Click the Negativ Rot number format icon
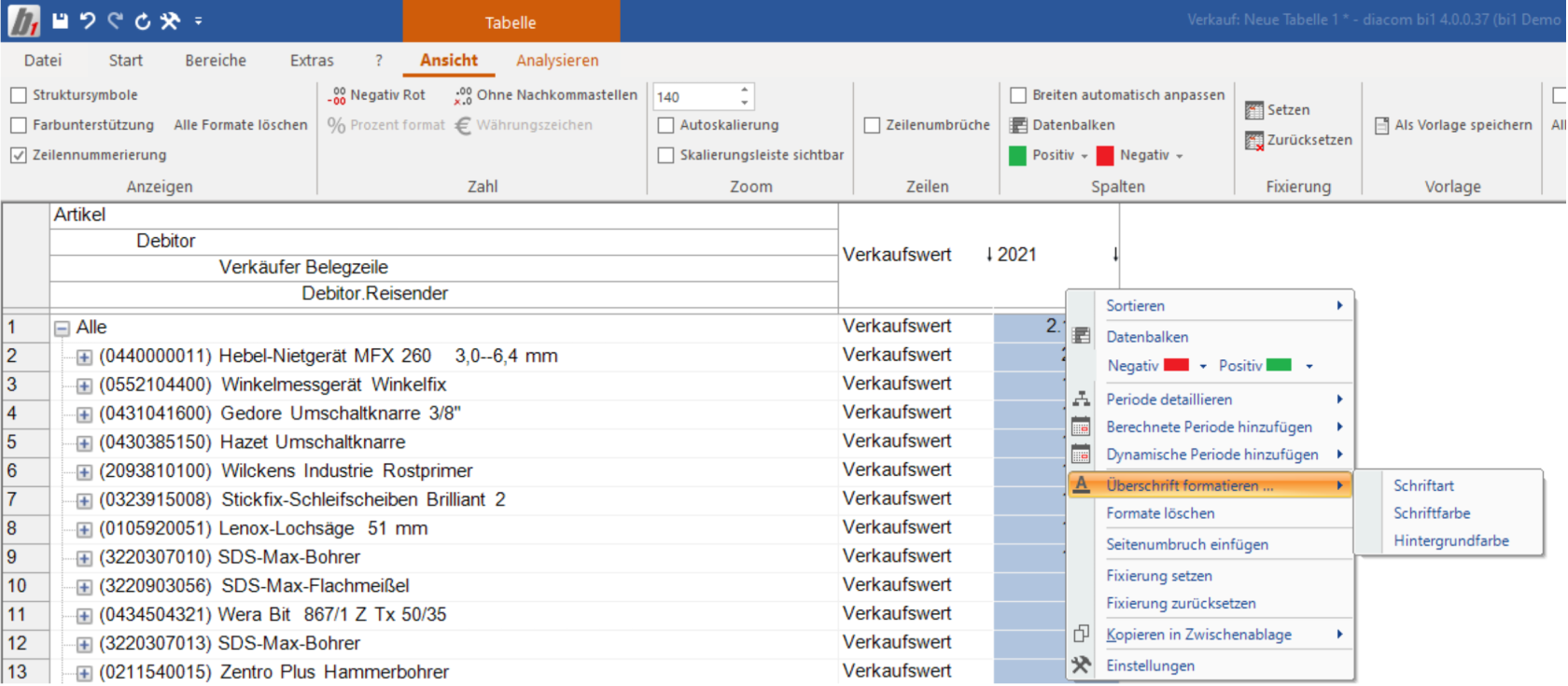The image size is (1568, 686). pyautogui.click(x=337, y=95)
